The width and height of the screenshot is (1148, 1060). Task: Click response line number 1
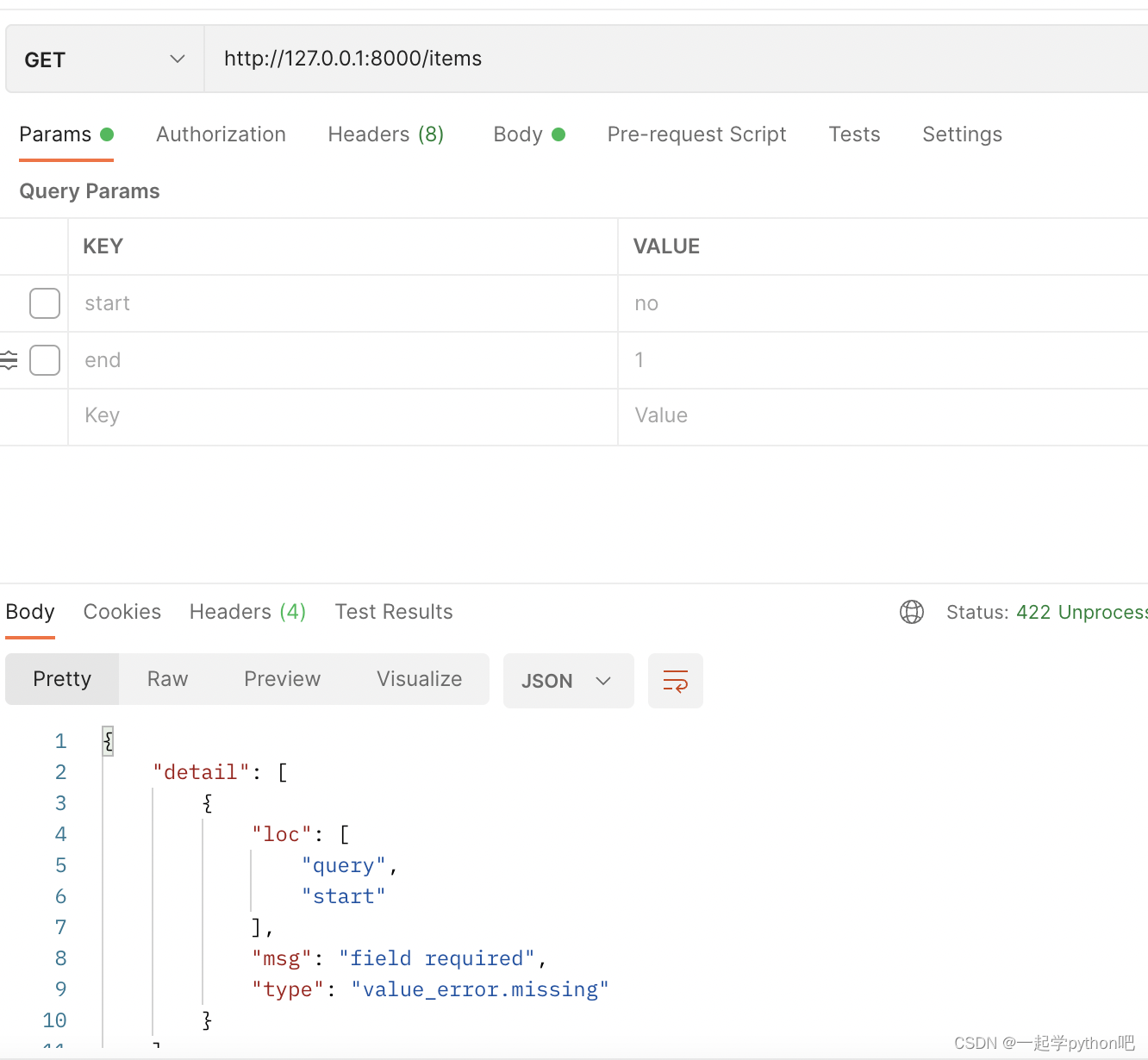tap(60, 741)
